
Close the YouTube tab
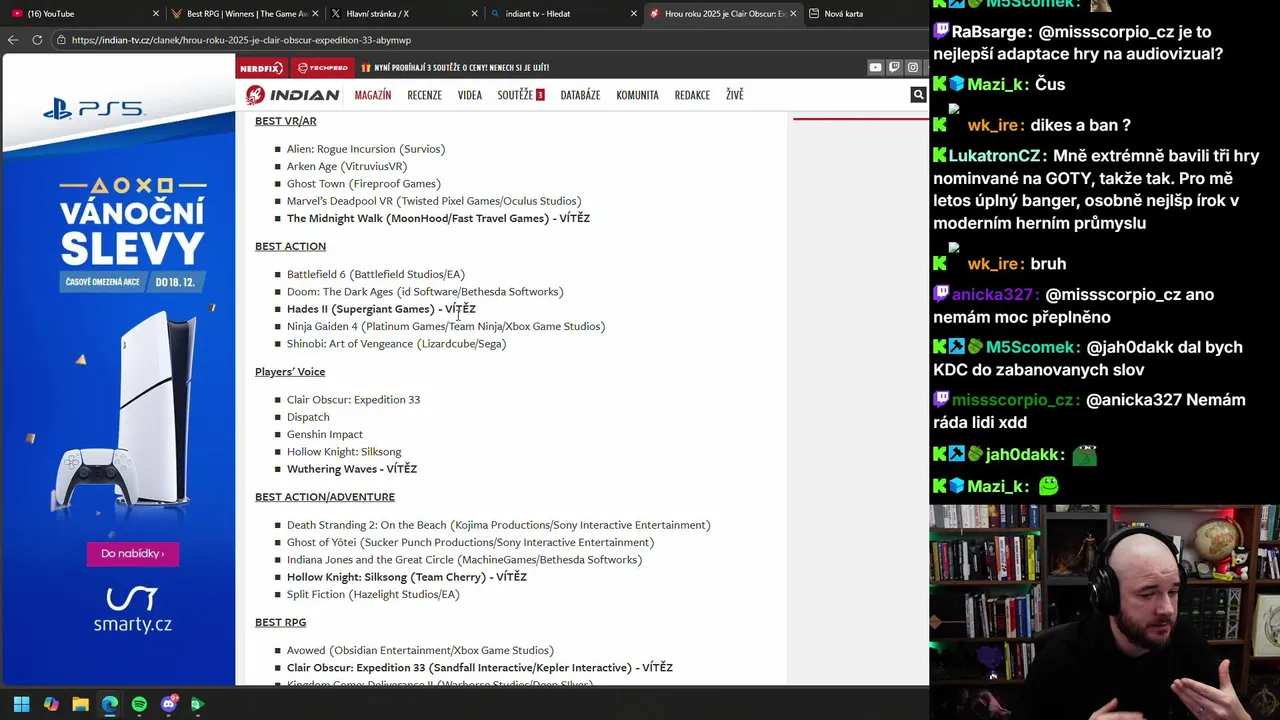click(x=155, y=14)
